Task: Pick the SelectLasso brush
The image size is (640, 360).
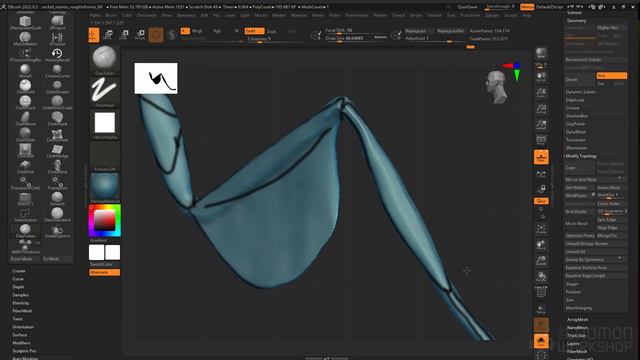Action: pos(25,215)
